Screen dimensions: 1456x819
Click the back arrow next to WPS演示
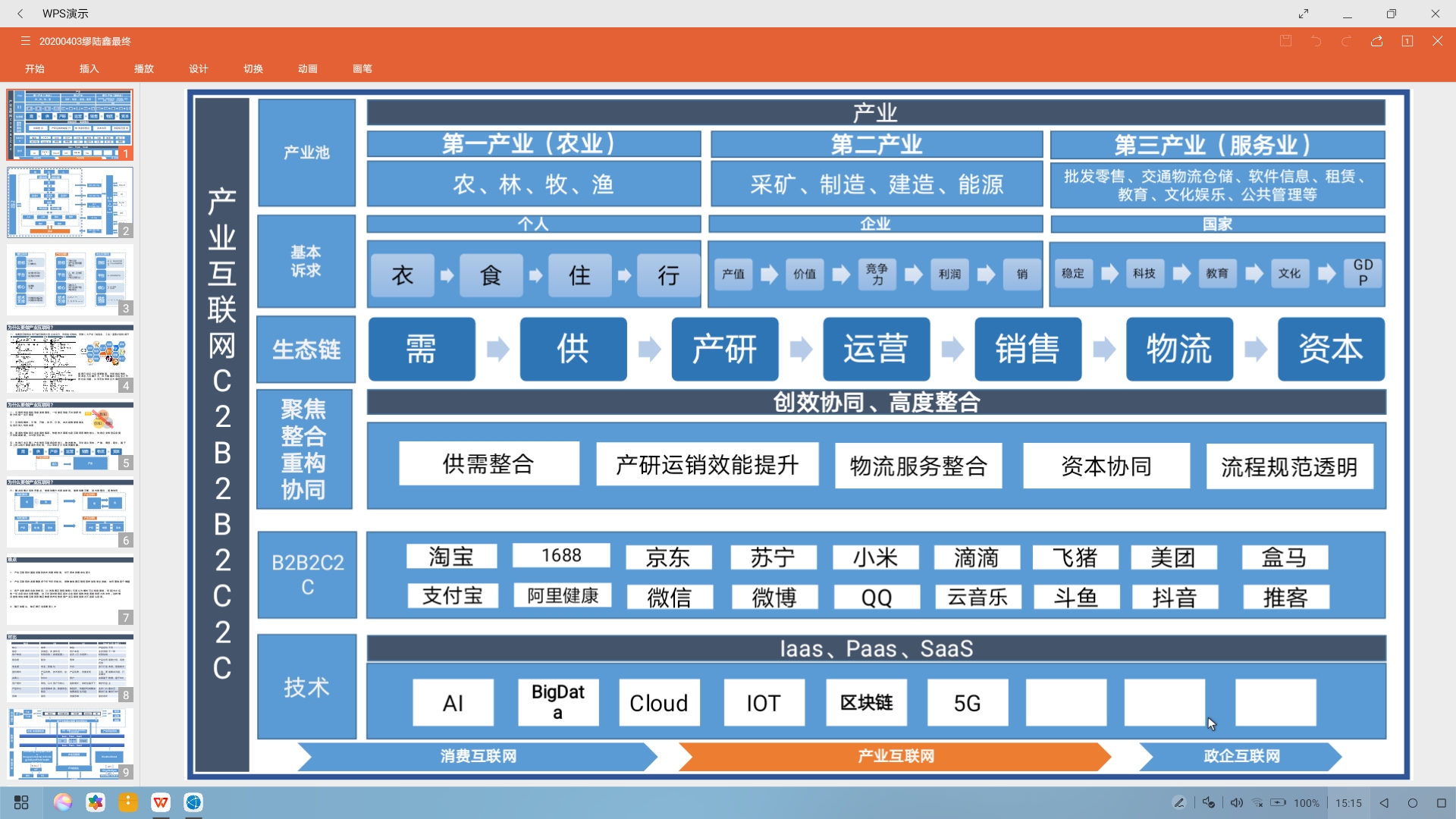[x=20, y=14]
